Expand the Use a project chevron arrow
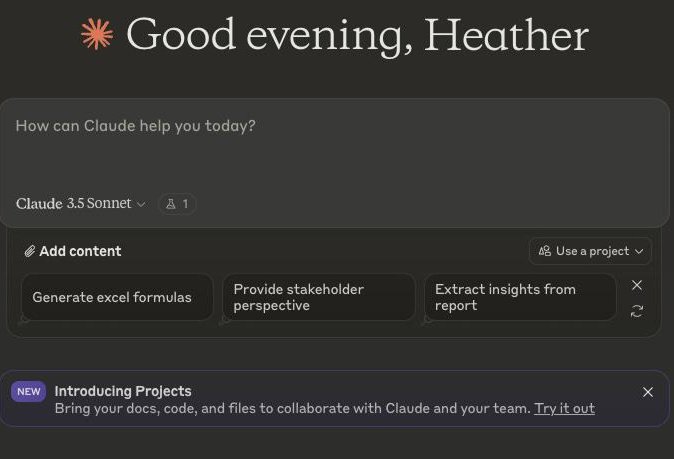This screenshot has width=674, height=459. [639, 251]
